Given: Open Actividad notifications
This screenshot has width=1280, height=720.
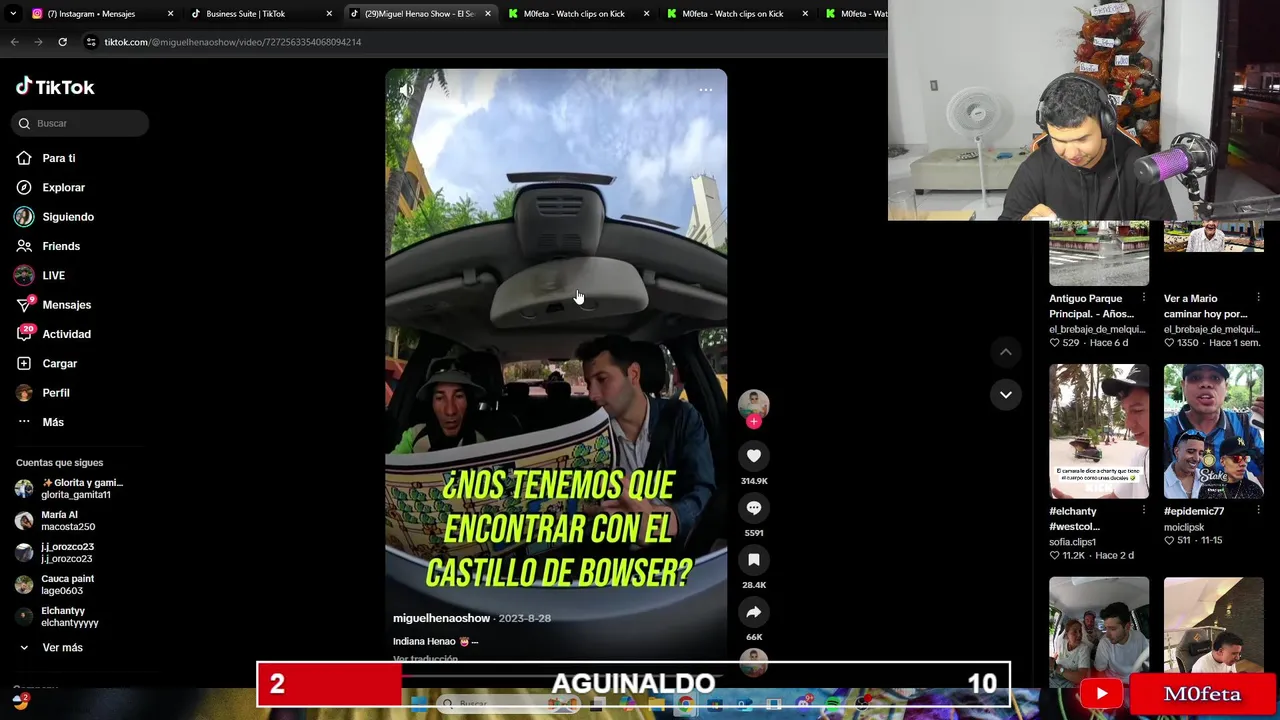Looking at the screenshot, I should [66, 334].
